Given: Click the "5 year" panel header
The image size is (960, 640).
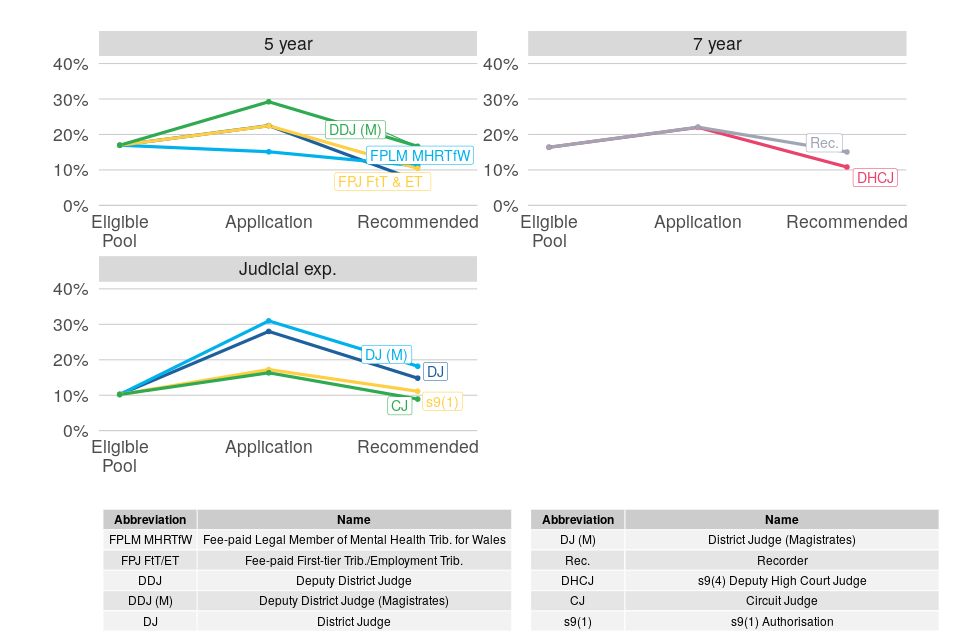Looking at the screenshot, I should [288, 44].
